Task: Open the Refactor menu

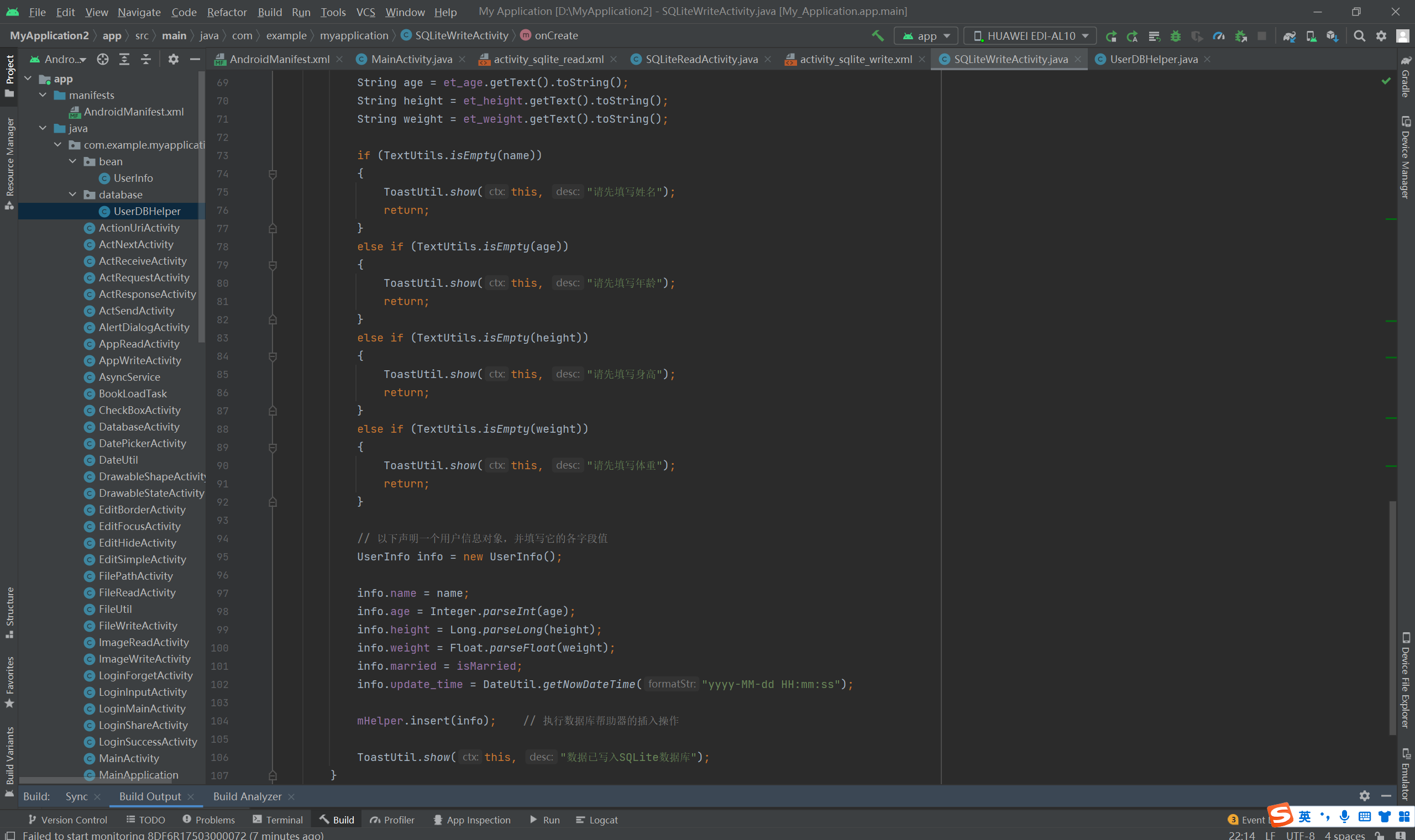Action: coord(227,12)
